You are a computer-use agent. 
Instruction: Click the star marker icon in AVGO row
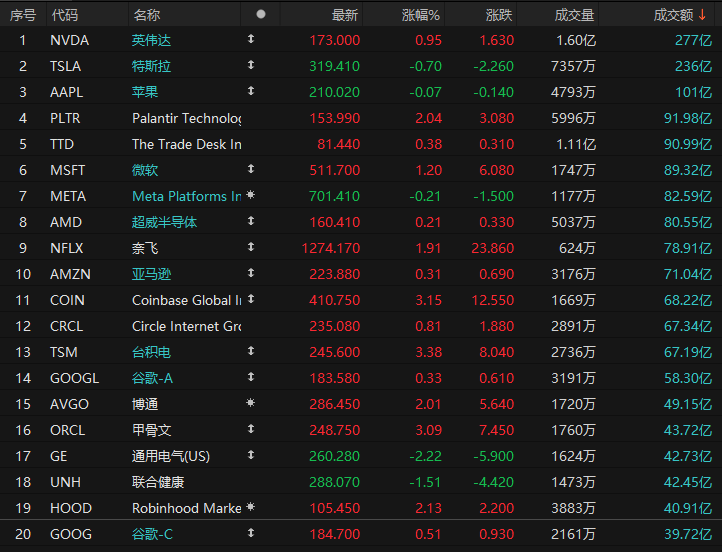(x=250, y=403)
